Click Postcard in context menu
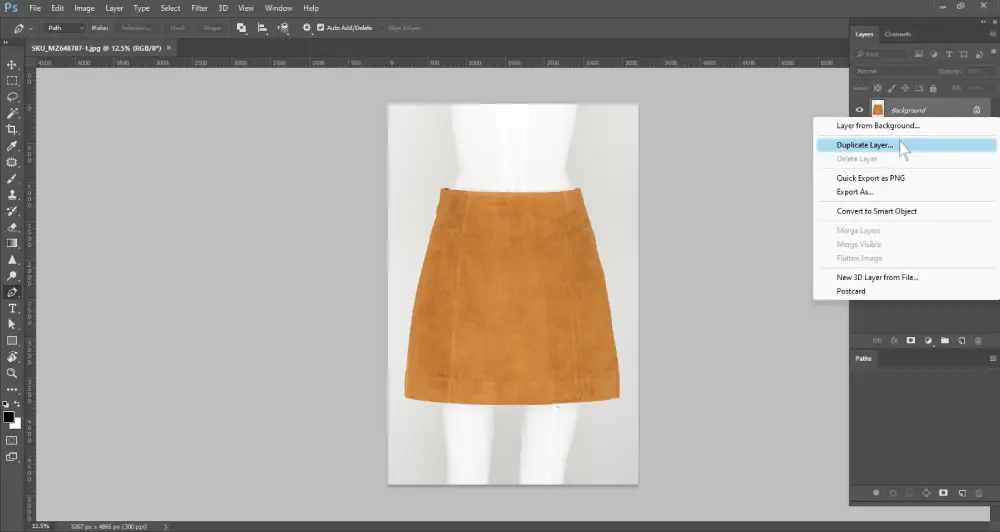This screenshot has height=532, width=1000. coord(851,292)
